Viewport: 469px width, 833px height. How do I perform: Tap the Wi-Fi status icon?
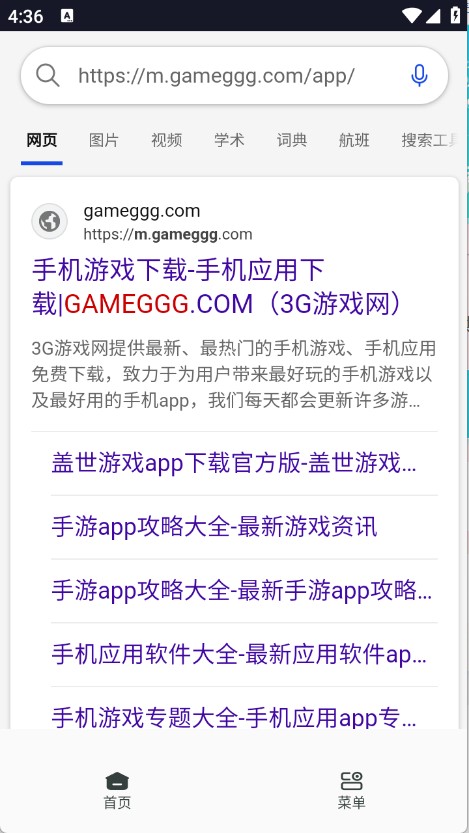[412, 15]
